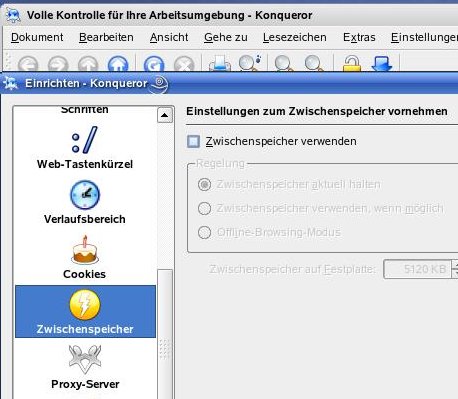Click the Konqueror window title icon
Image resolution: width=458 pixels, height=399 pixels.
(13, 15)
